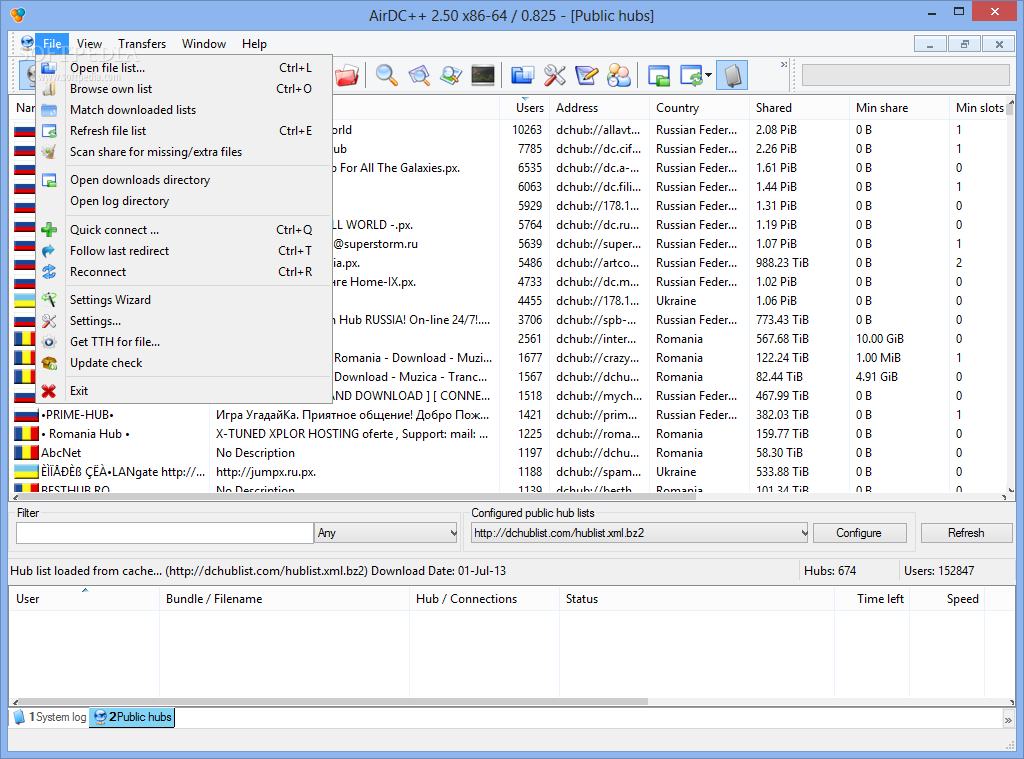The image size is (1024, 759).
Task: Click the Configure button
Action: pos(859,533)
